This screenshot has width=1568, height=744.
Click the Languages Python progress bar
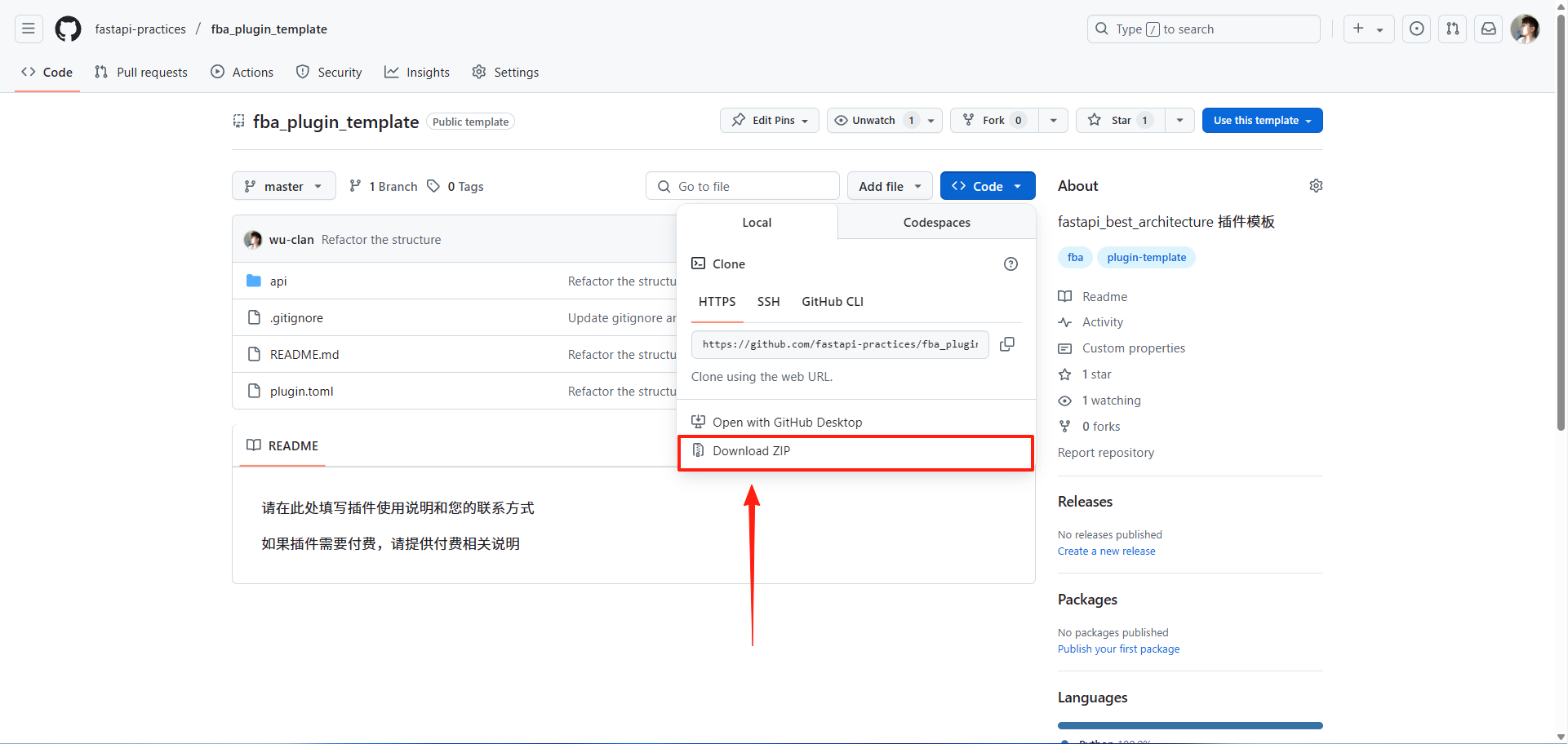pos(1189,725)
